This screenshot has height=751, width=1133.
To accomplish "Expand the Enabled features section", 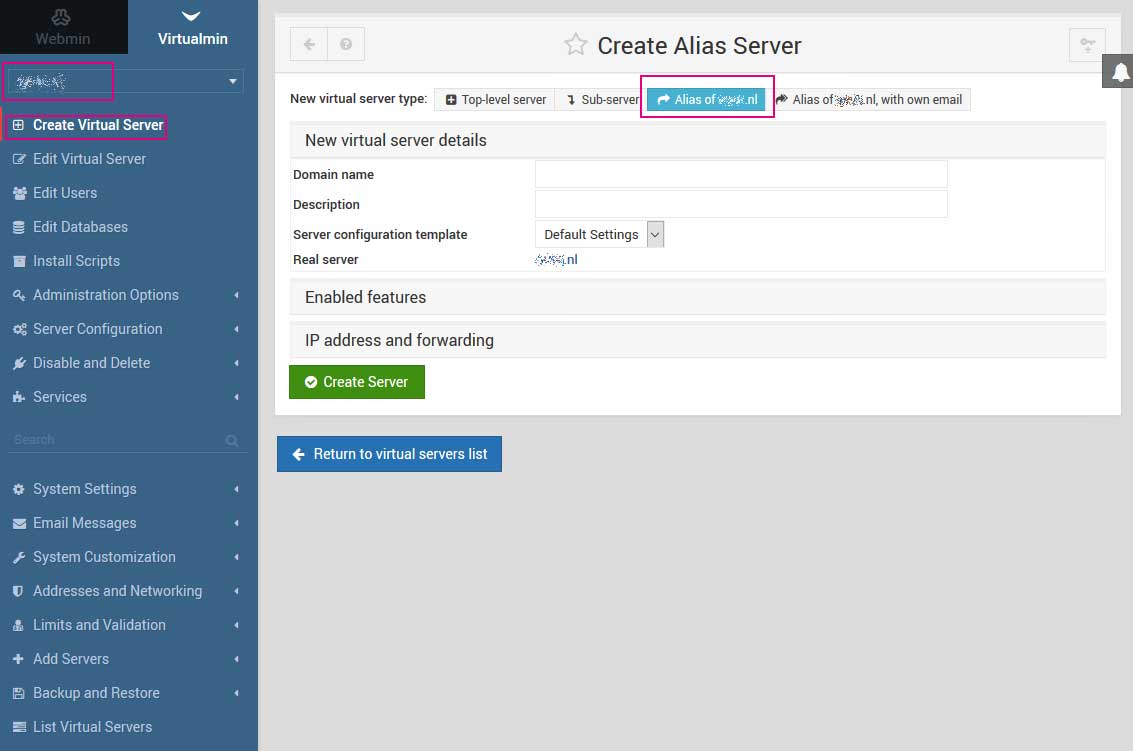I will tap(365, 297).
